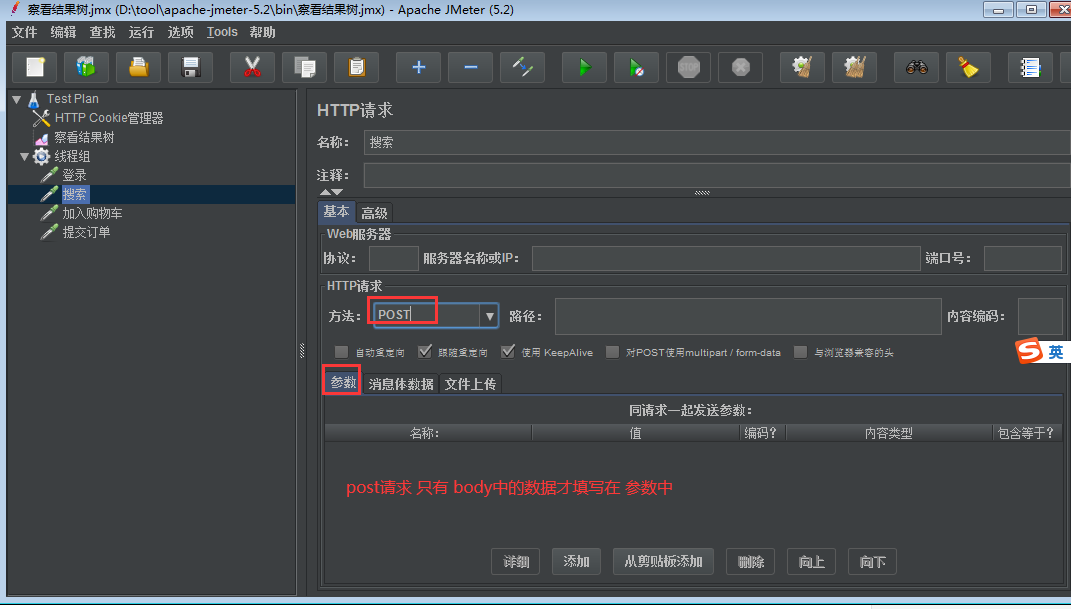Screen dimensions: 1071x609
Task: Collapse the 线程组 tree arrow
Action: (25, 157)
